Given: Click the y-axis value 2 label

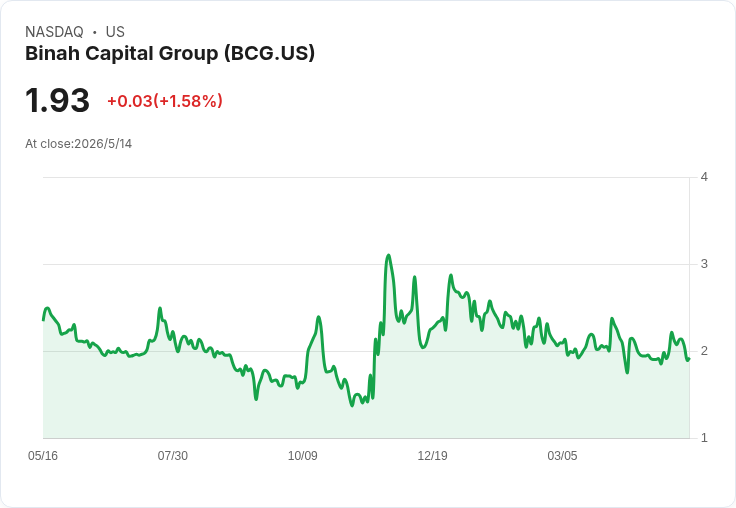Looking at the screenshot, I should [x=704, y=351].
